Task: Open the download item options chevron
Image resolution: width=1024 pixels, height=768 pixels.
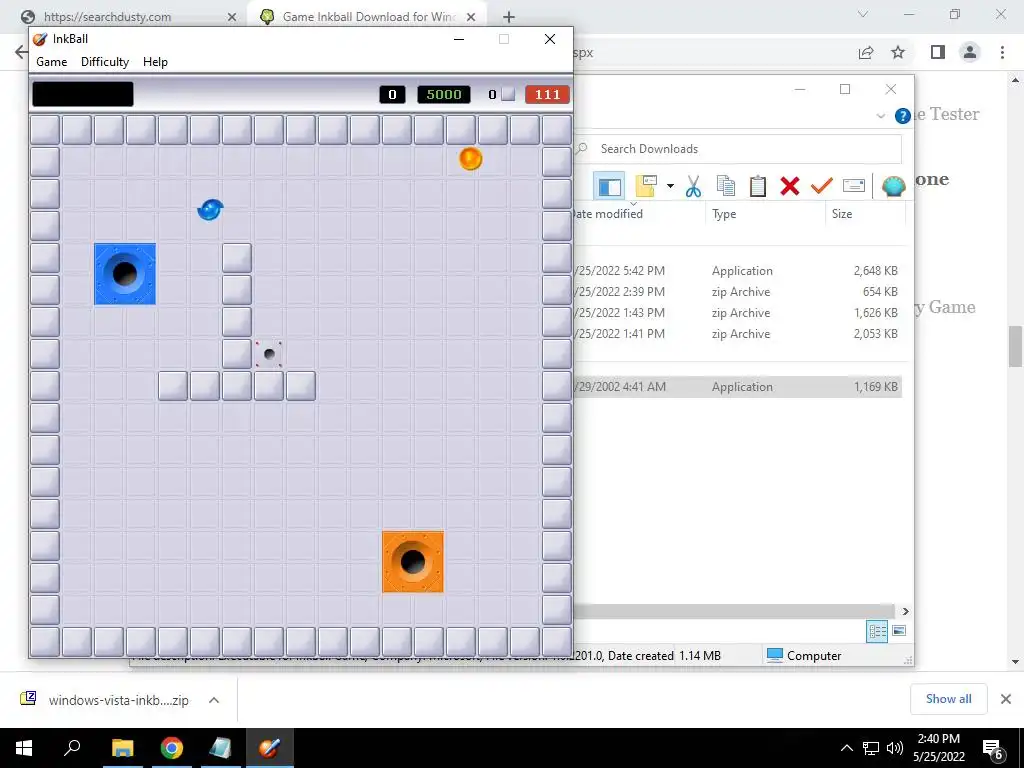Action: click(214, 700)
